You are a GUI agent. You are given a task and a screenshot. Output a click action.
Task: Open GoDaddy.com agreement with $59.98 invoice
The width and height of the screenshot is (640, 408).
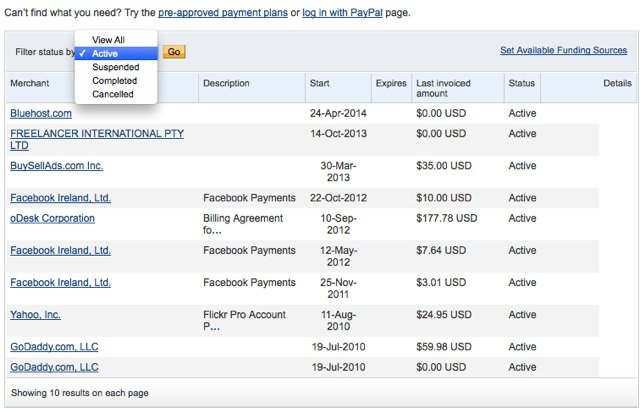tap(54, 347)
